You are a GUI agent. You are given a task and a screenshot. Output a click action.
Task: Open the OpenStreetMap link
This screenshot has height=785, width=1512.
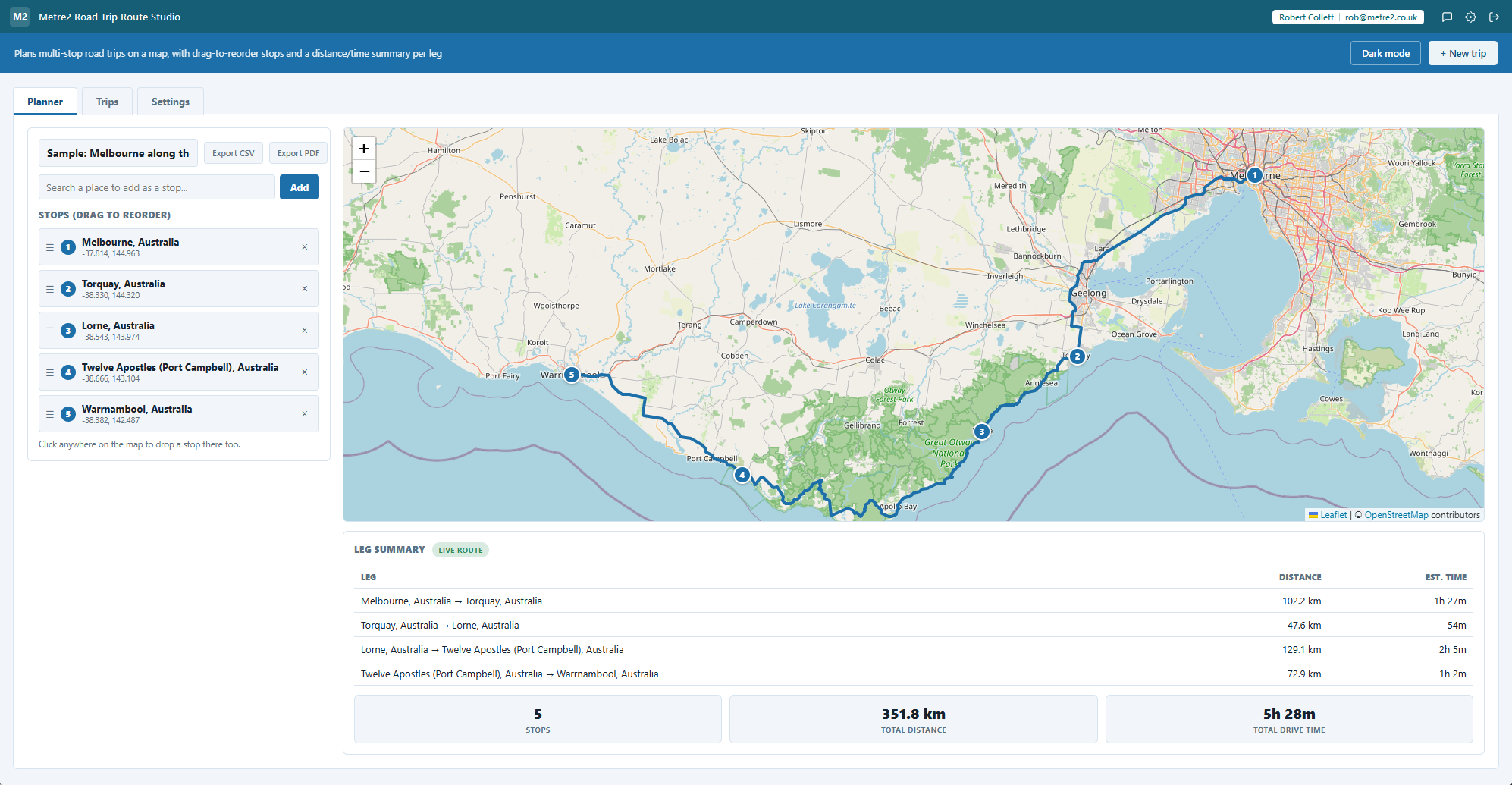pyautogui.click(x=1396, y=515)
